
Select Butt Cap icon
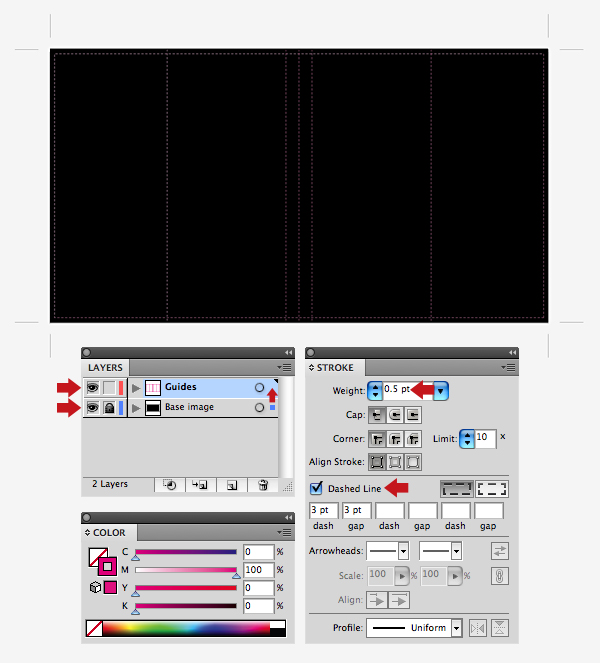(377, 415)
